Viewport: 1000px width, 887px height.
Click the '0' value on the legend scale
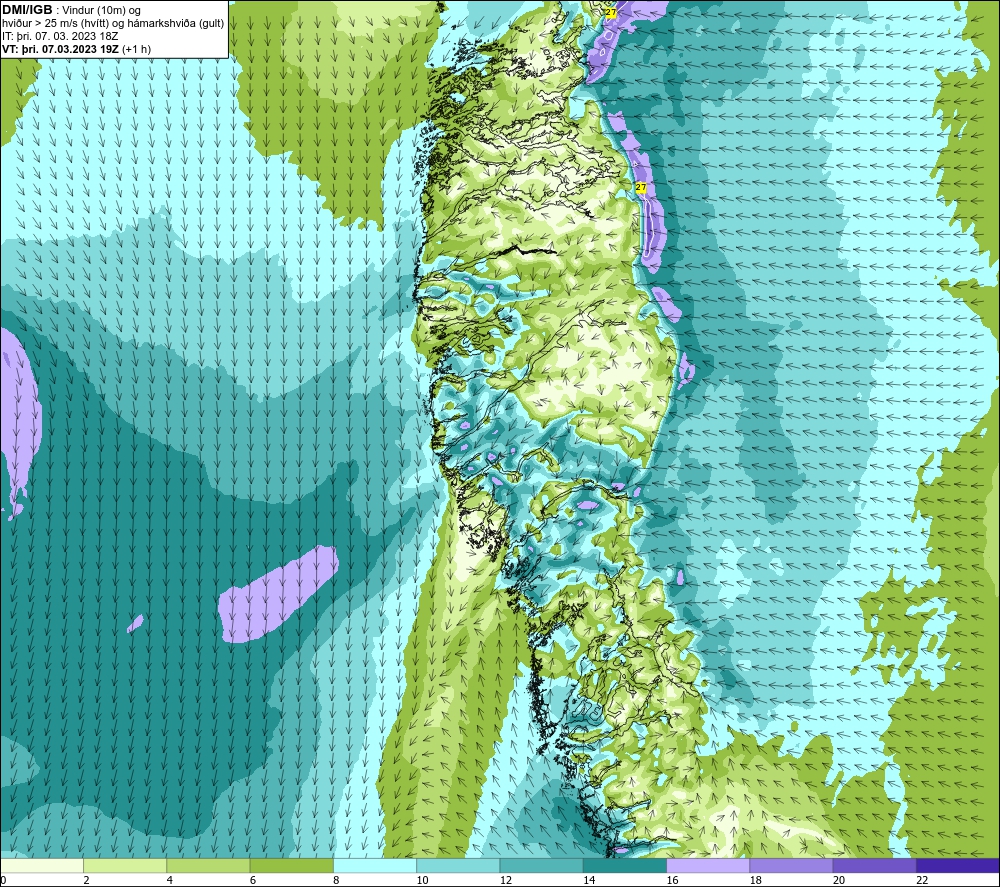point(4,881)
